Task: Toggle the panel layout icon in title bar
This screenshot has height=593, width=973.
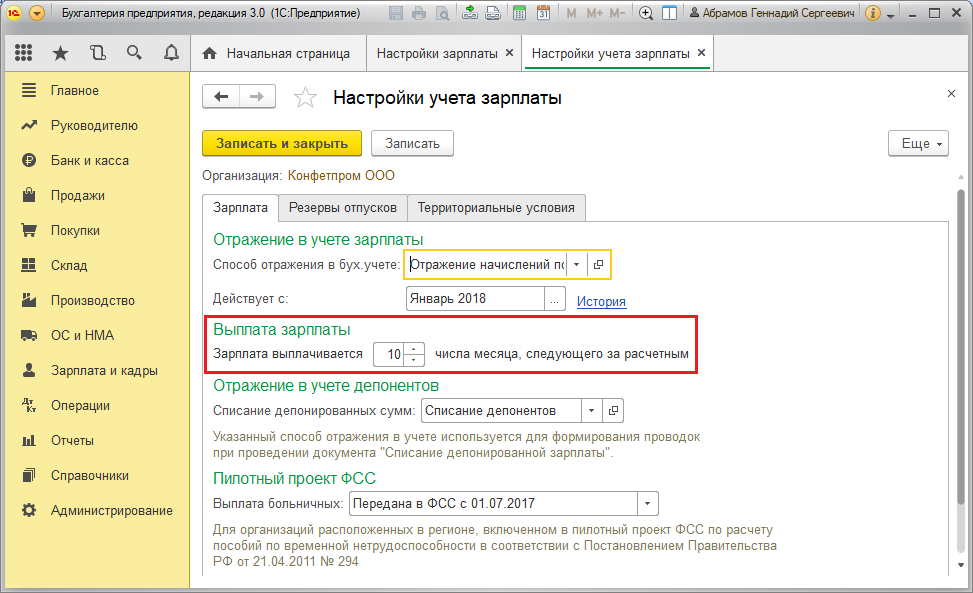Action: point(670,12)
